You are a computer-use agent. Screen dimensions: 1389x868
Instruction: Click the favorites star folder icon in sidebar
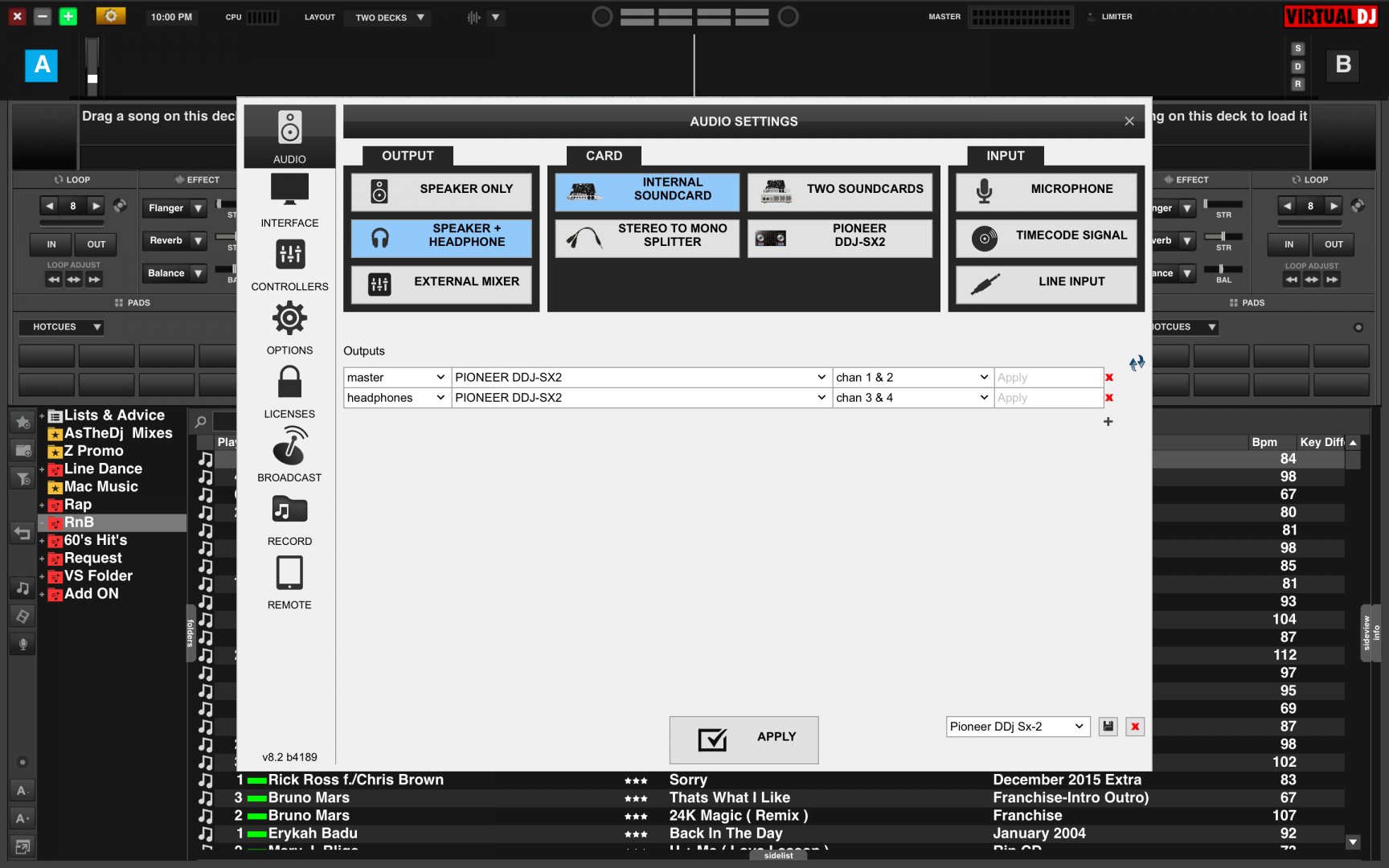(23, 422)
